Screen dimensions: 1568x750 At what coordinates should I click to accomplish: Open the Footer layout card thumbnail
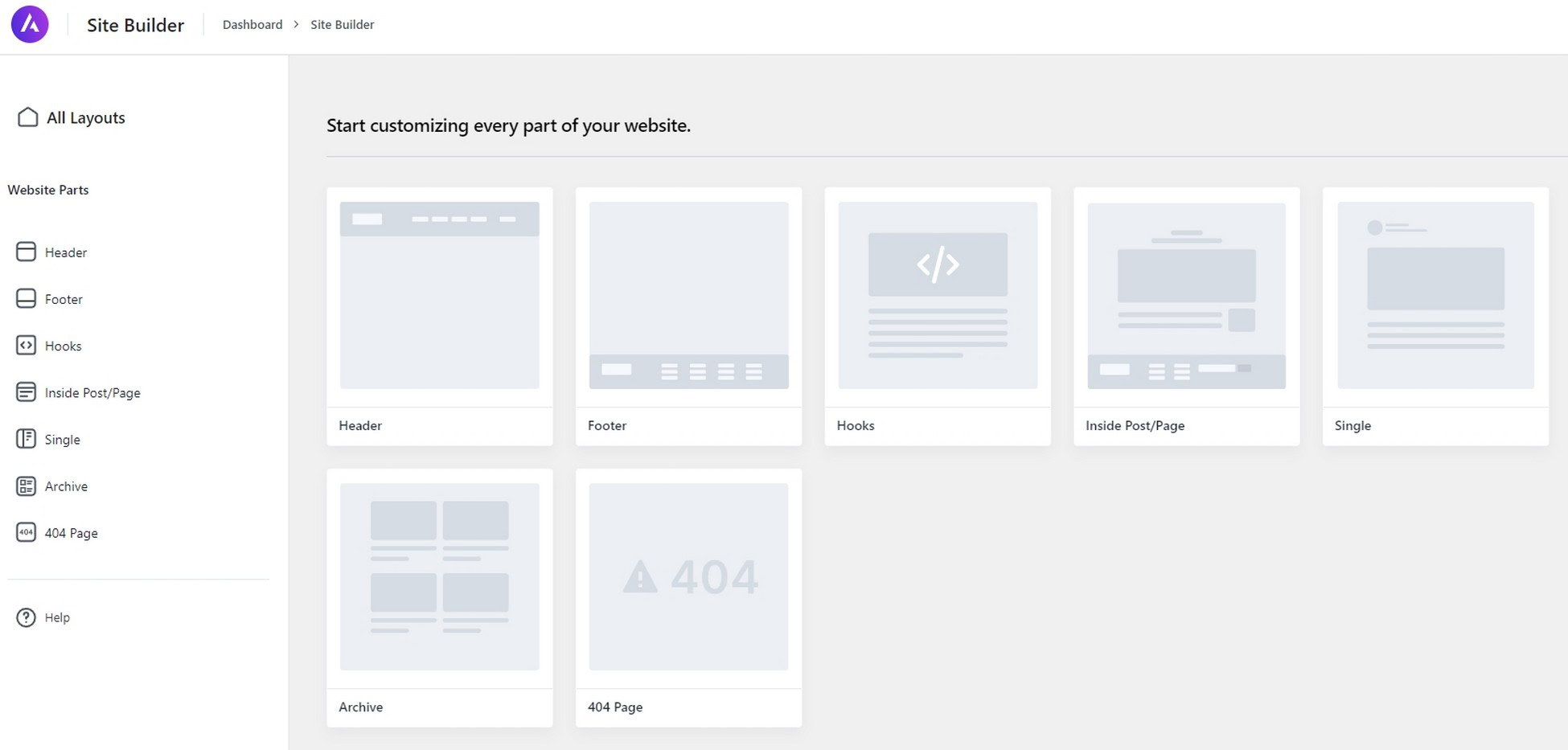689,295
